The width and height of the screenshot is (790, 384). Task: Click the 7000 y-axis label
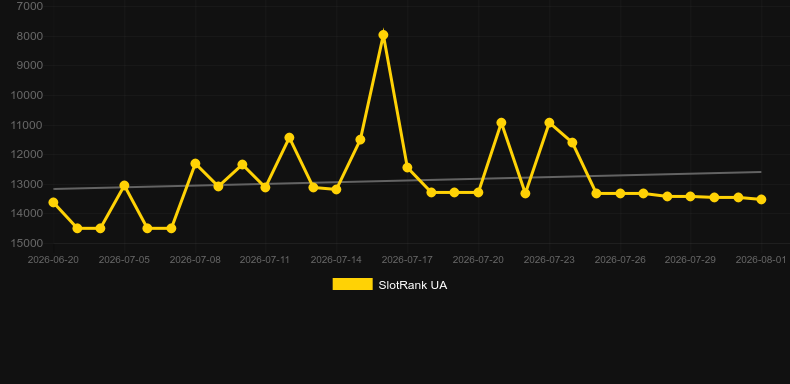pyautogui.click(x=30, y=7)
